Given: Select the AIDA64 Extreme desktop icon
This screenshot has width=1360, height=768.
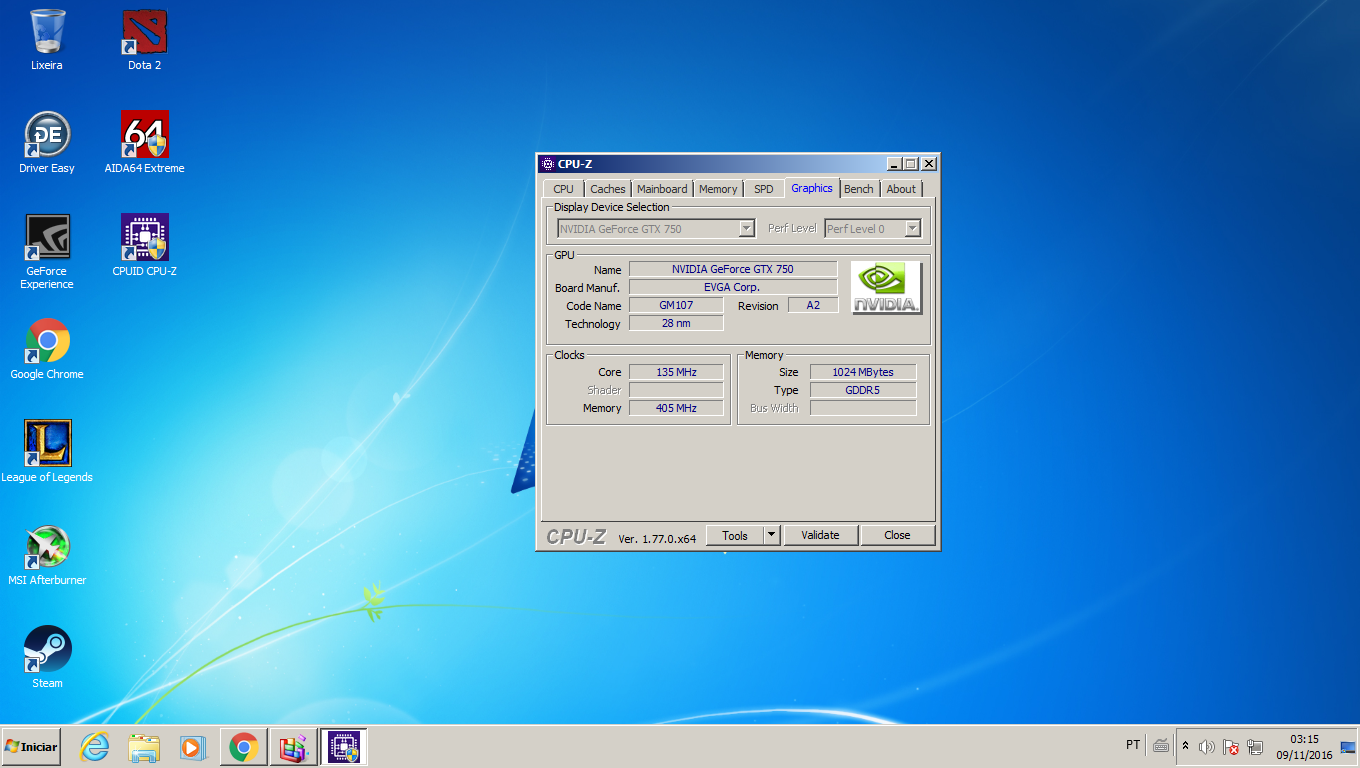Looking at the screenshot, I should point(145,143).
